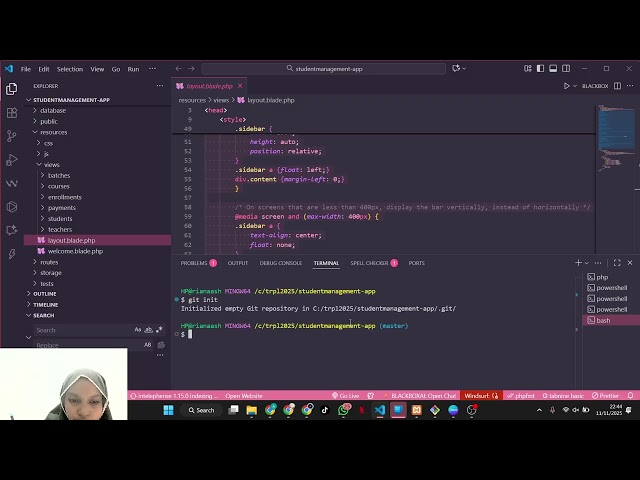Expand the enrollments folder
Screen dimensions: 640x480
(x=64, y=197)
